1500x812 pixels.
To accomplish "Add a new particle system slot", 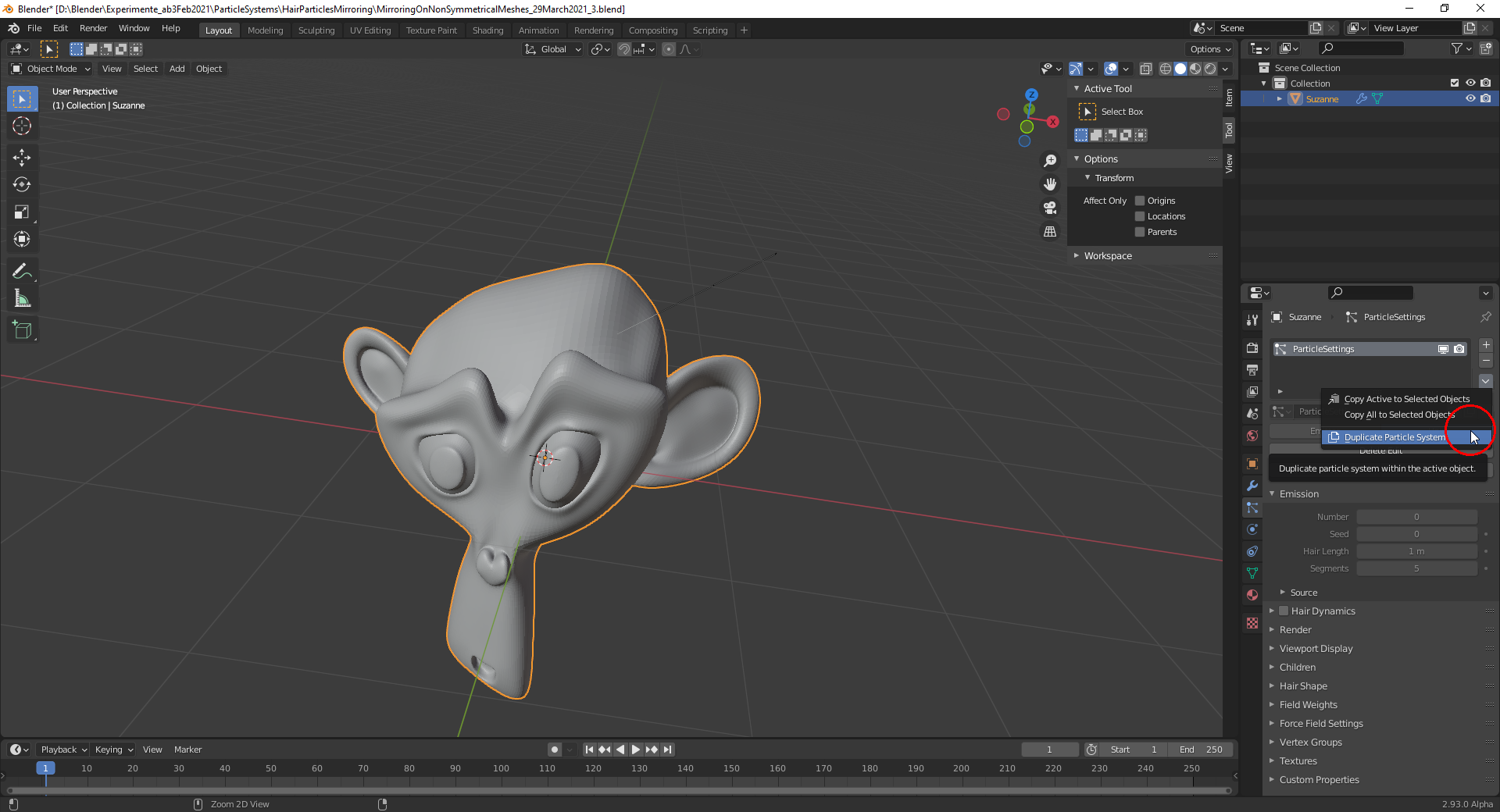I will tap(1486, 345).
